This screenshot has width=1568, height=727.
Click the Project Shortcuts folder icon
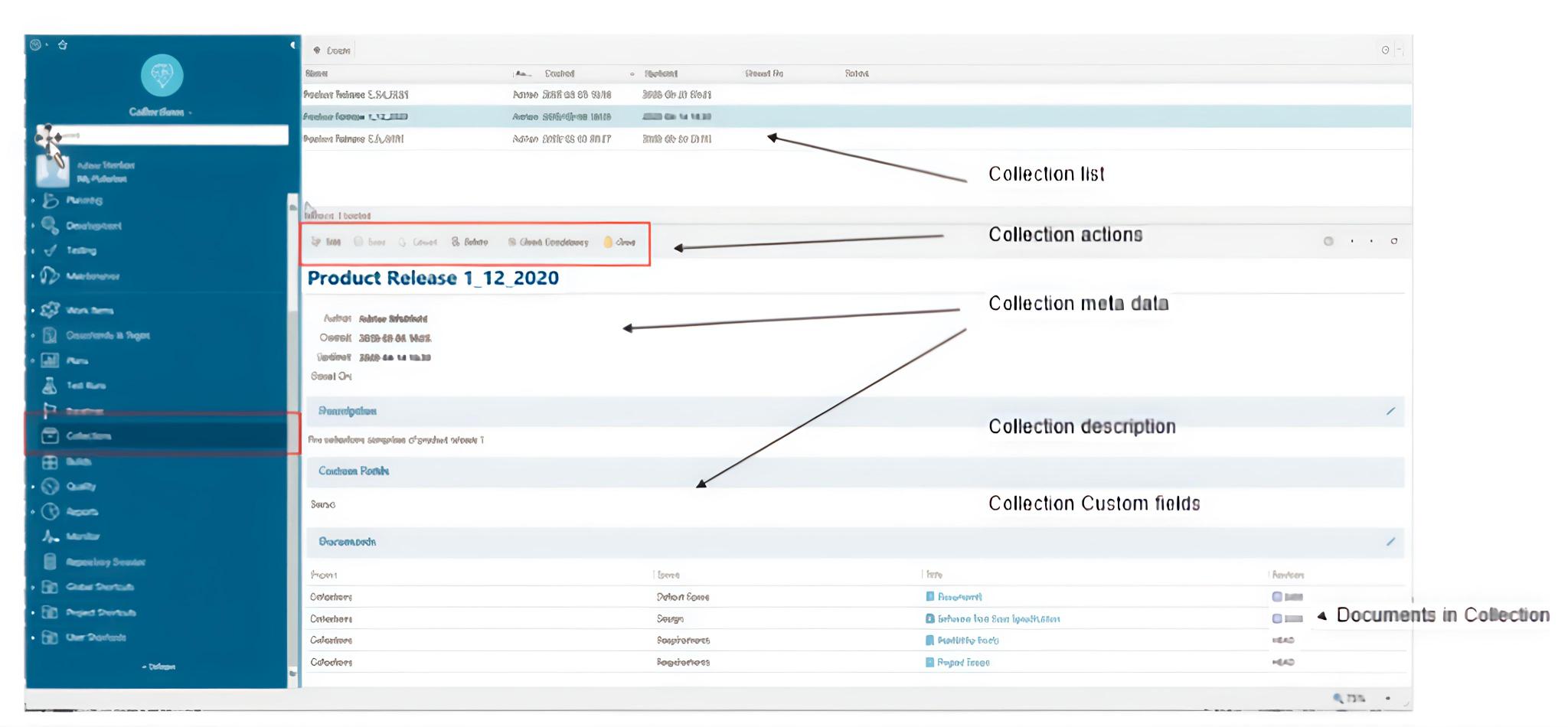pyautogui.click(x=50, y=612)
